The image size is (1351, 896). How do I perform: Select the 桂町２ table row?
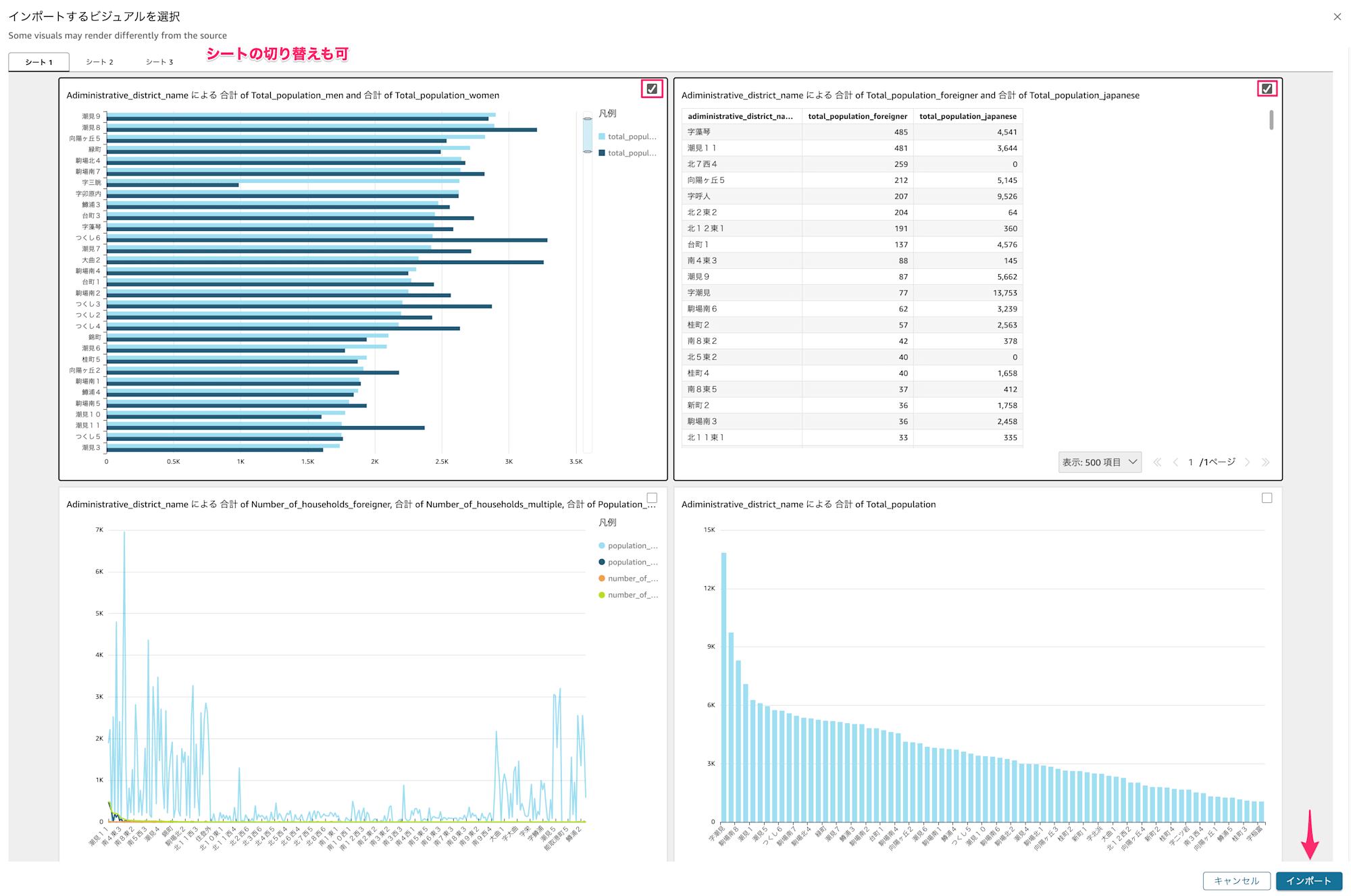852,325
